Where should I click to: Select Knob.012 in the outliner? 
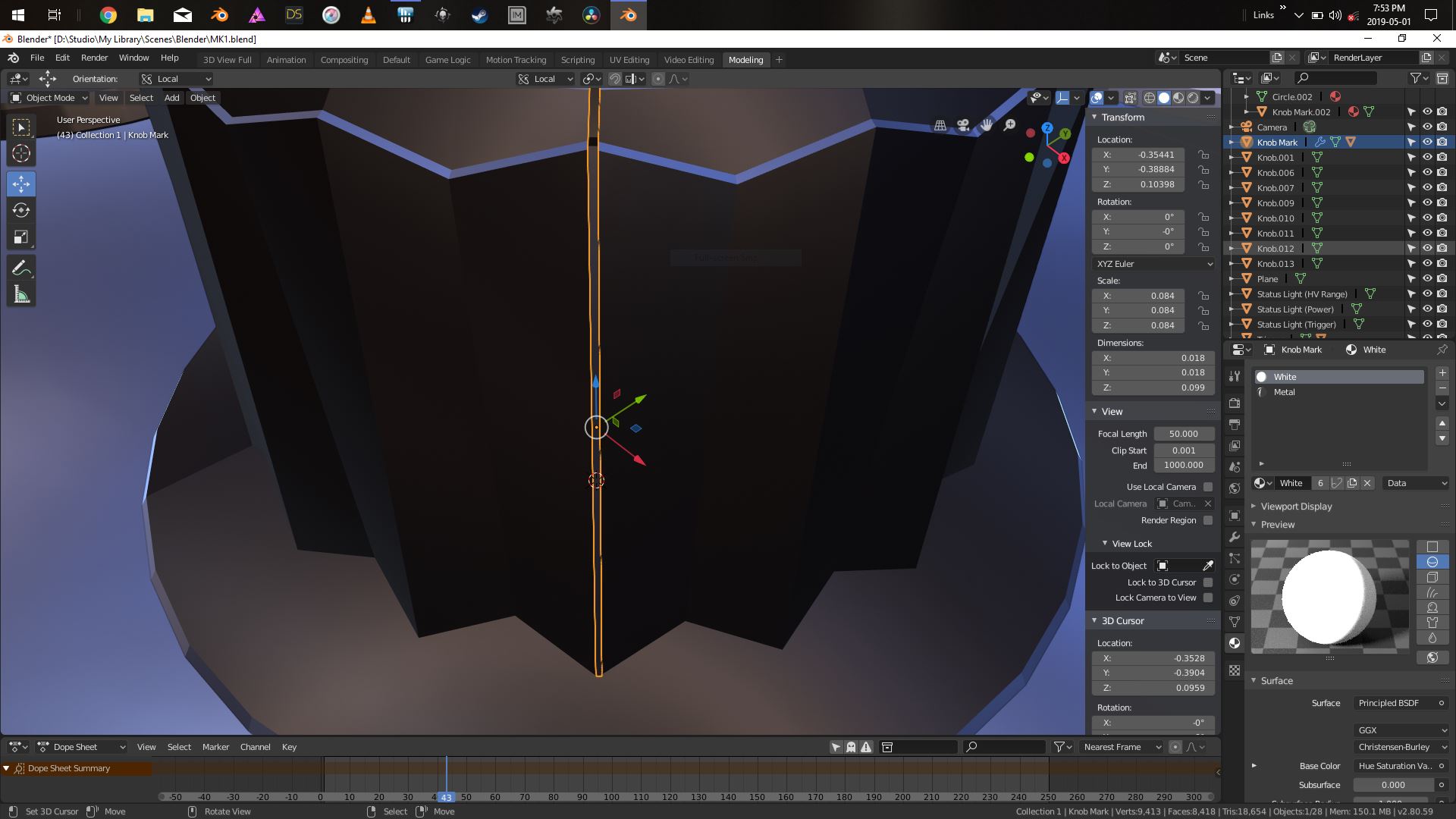pyautogui.click(x=1276, y=249)
